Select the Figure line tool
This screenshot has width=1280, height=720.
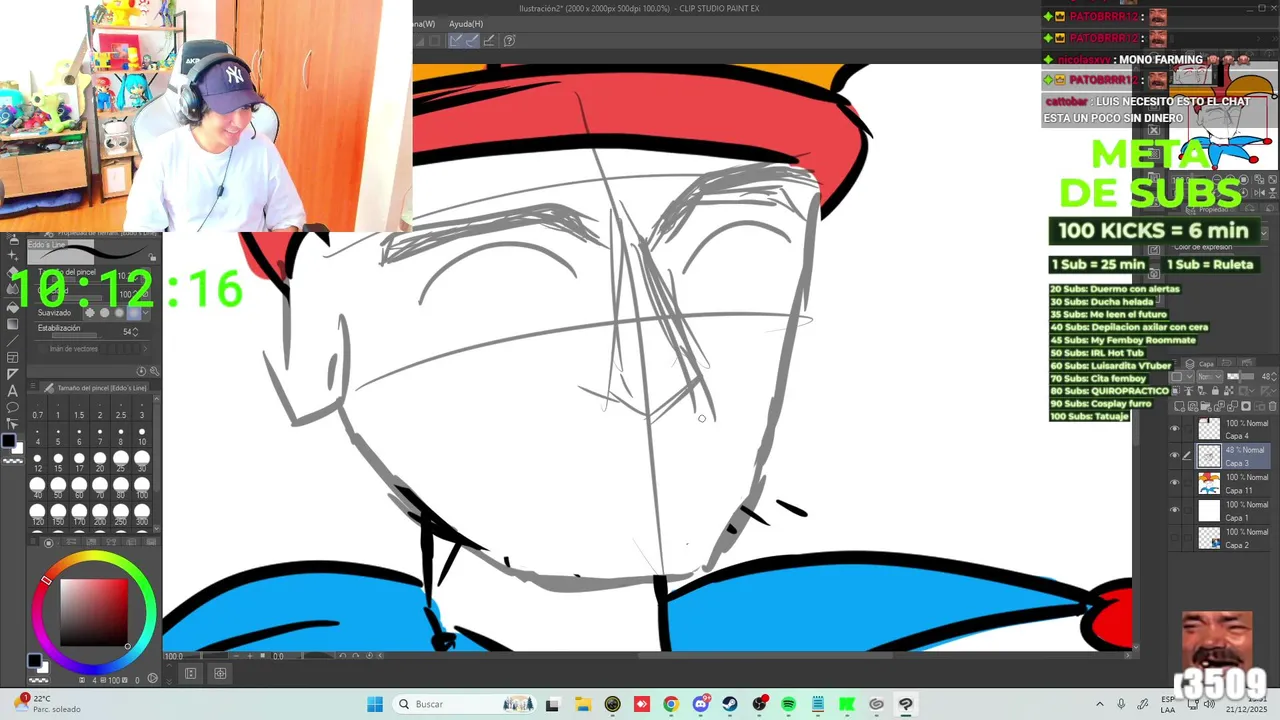click(13, 341)
